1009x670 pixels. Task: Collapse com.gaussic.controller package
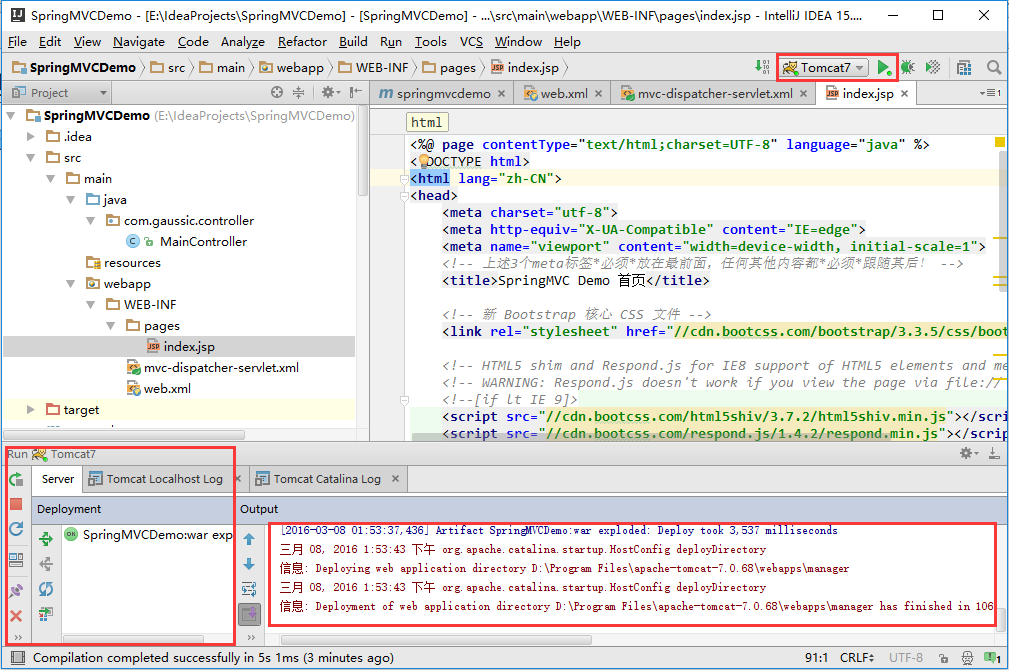(x=91, y=221)
